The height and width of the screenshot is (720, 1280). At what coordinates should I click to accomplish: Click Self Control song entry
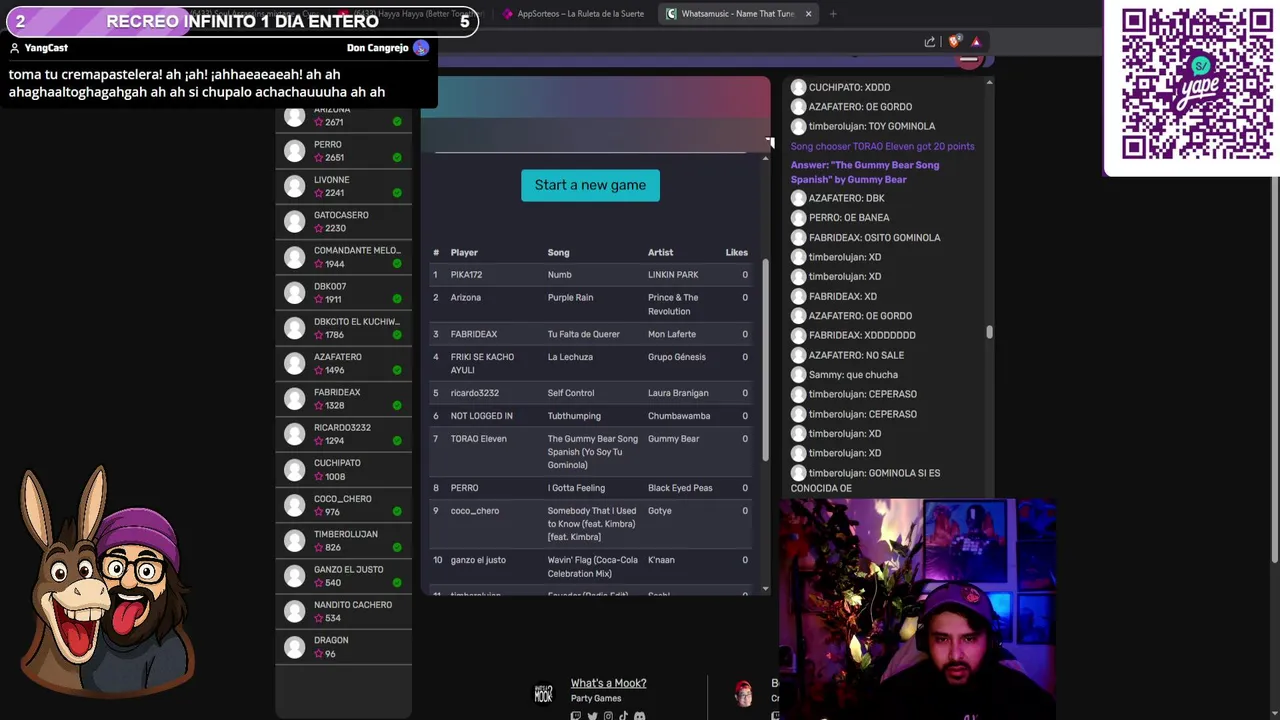pyautogui.click(x=571, y=393)
